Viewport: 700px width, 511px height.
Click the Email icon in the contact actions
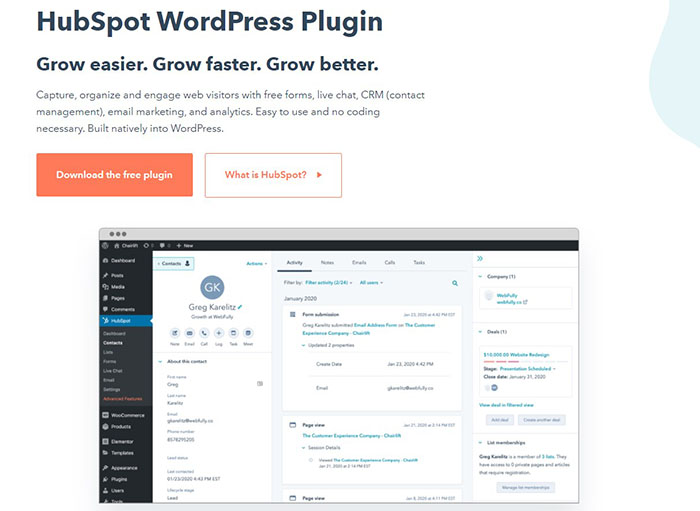[190, 333]
